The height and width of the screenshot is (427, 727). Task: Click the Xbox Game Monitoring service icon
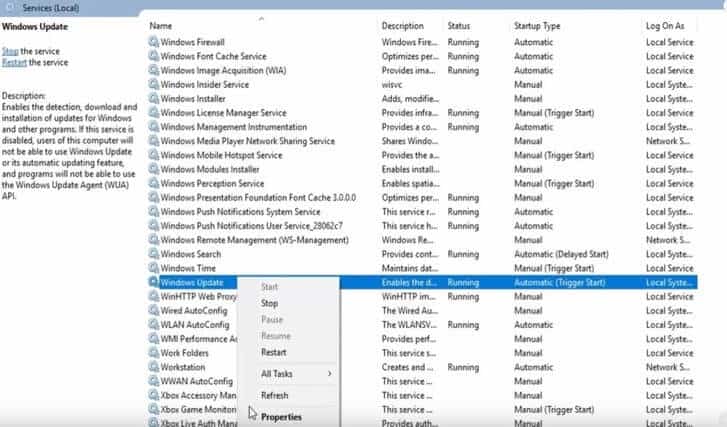point(153,409)
